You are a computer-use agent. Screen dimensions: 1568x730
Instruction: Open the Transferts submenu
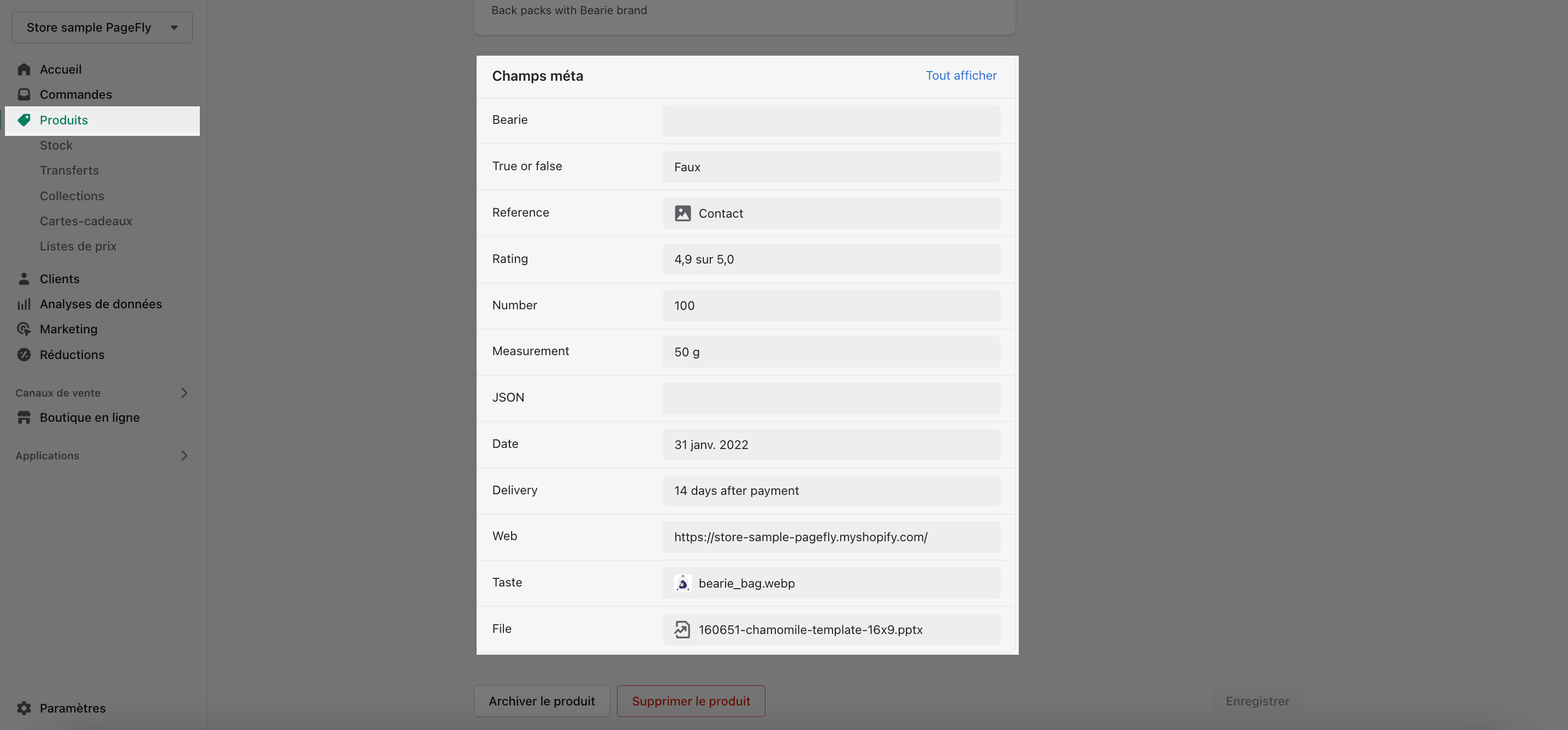[x=69, y=170]
